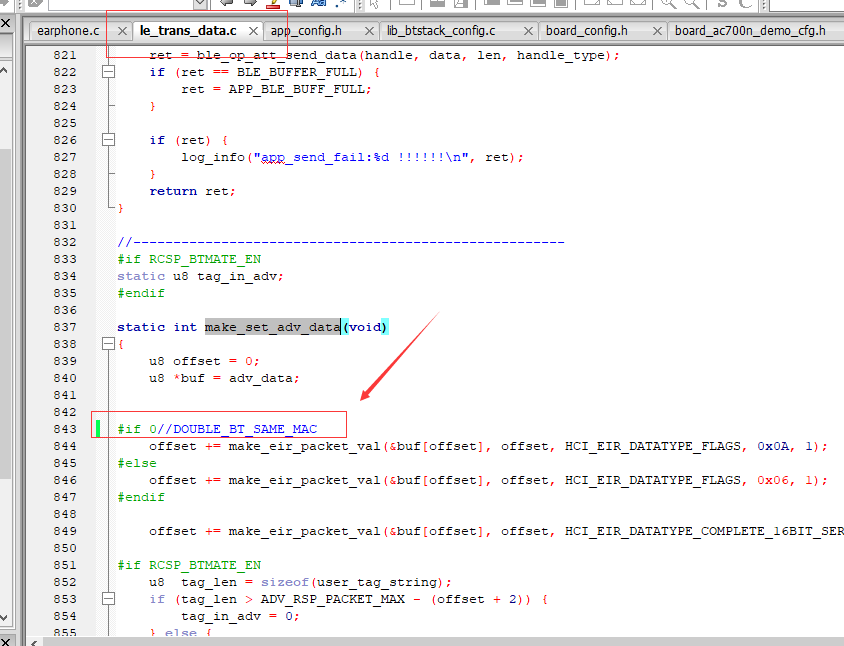This screenshot has height=646, width=844.
Task: Click "static u8 tag_in_adv;" declaration
Action: pyautogui.click(x=200, y=276)
